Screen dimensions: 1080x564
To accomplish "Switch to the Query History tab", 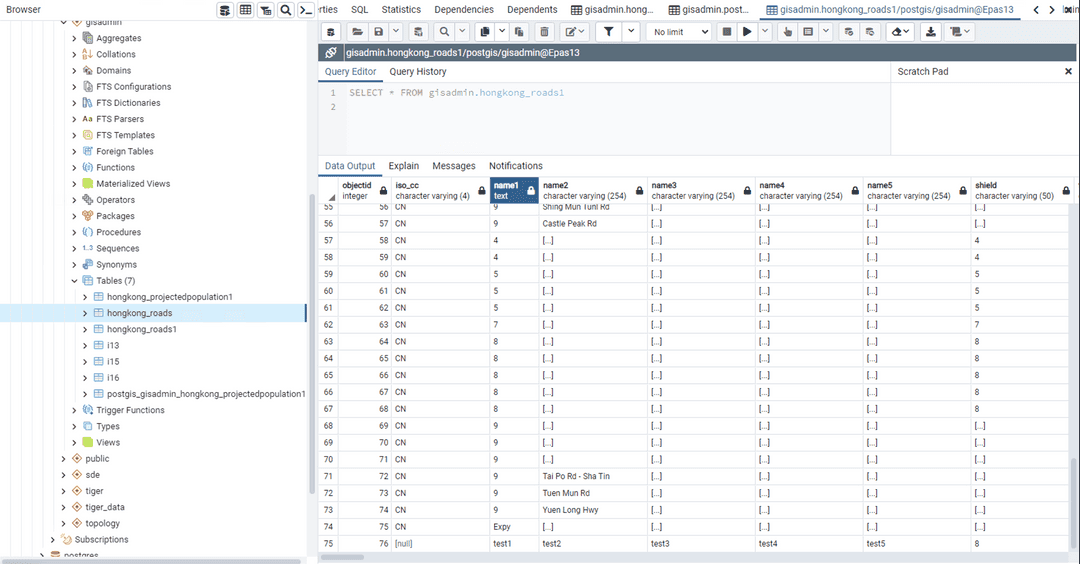I will pos(418,72).
